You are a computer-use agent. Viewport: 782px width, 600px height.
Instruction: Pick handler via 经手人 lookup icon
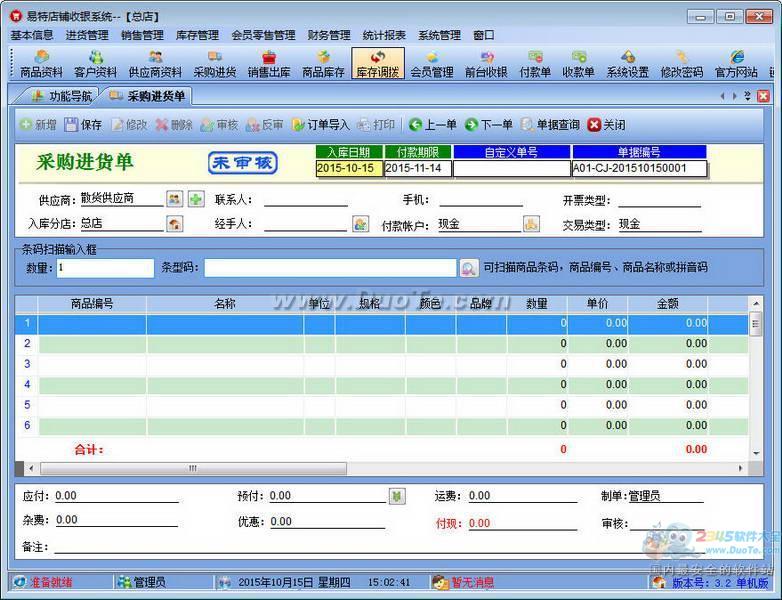tap(360, 224)
